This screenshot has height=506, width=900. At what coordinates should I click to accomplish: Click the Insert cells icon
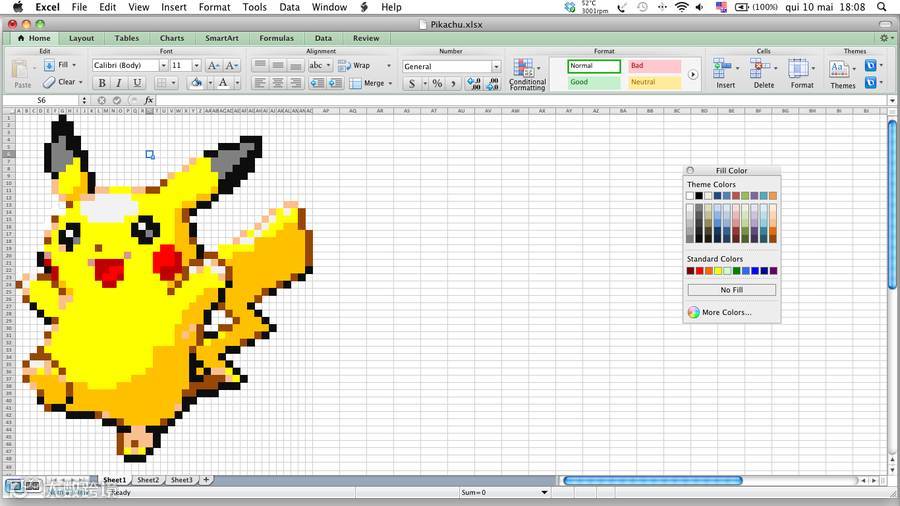click(722, 68)
